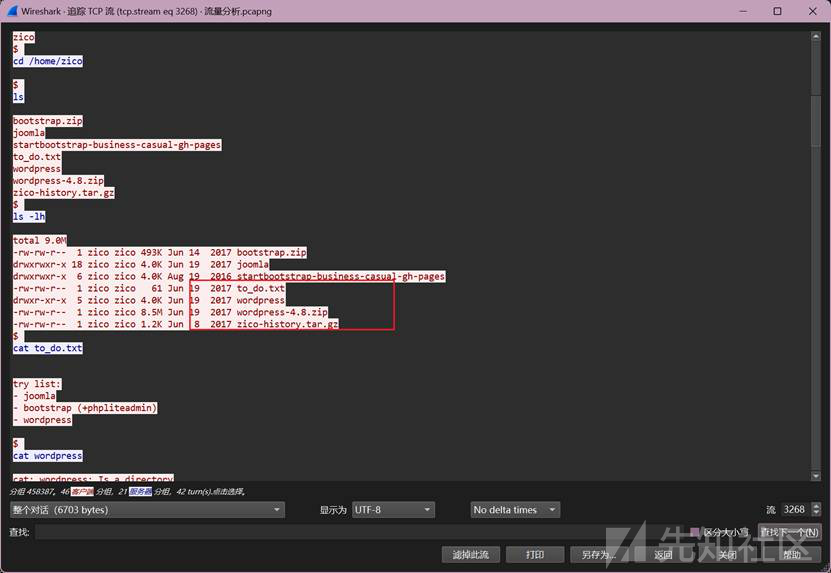This screenshot has height=573, width=831.
Task: Click the red 客户端 client label in status
Action: 82,491
